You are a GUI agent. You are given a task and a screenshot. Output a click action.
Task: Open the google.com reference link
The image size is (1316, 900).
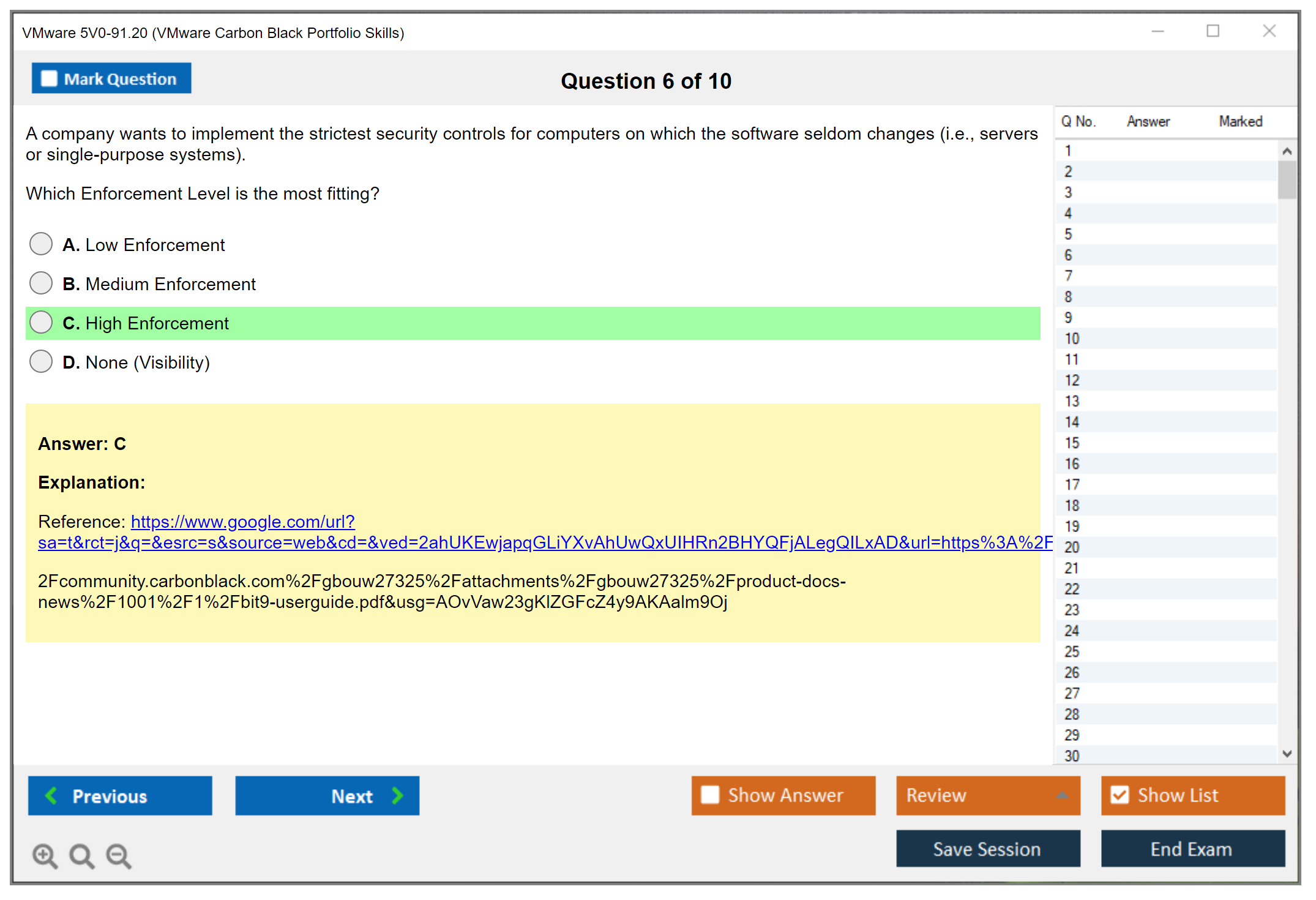(242, 522)
